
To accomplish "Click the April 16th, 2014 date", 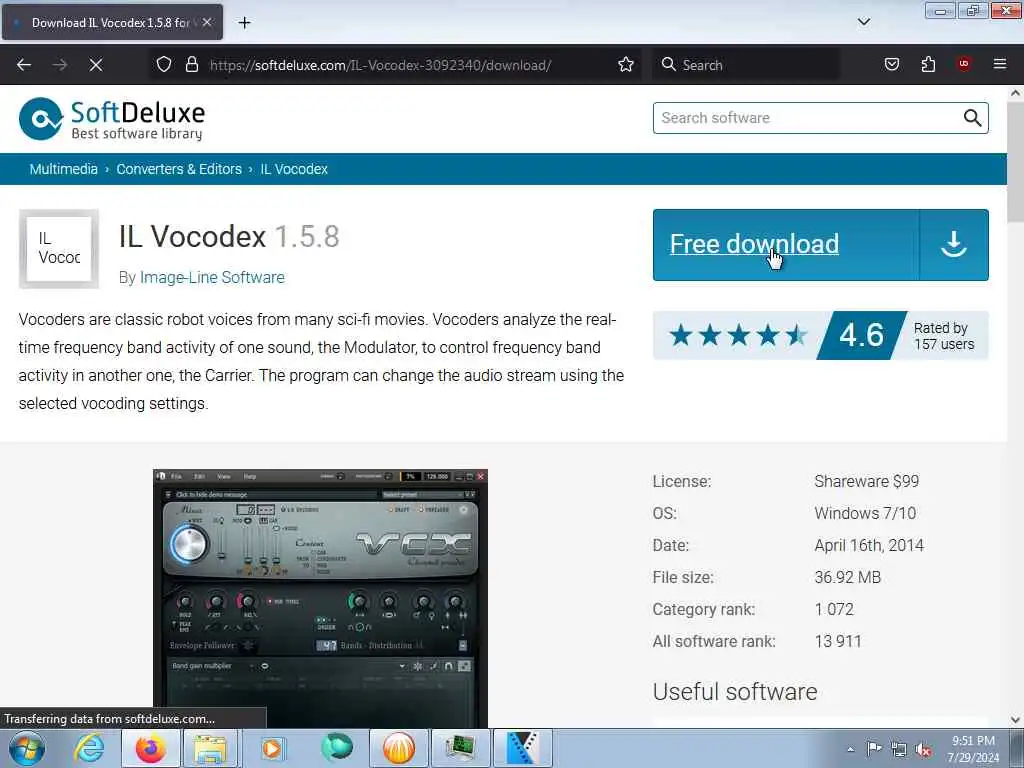I will tap(869, 545).
